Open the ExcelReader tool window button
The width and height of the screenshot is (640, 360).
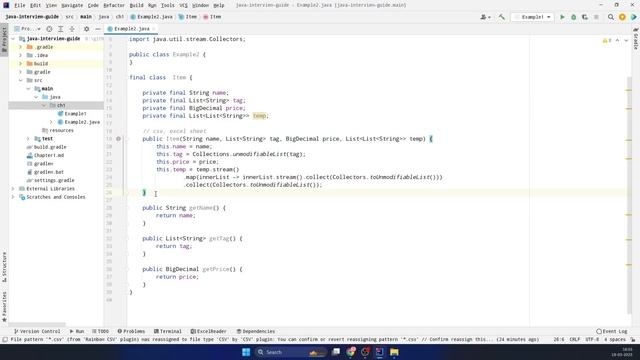pyautogui.click(x=208, y=331)
